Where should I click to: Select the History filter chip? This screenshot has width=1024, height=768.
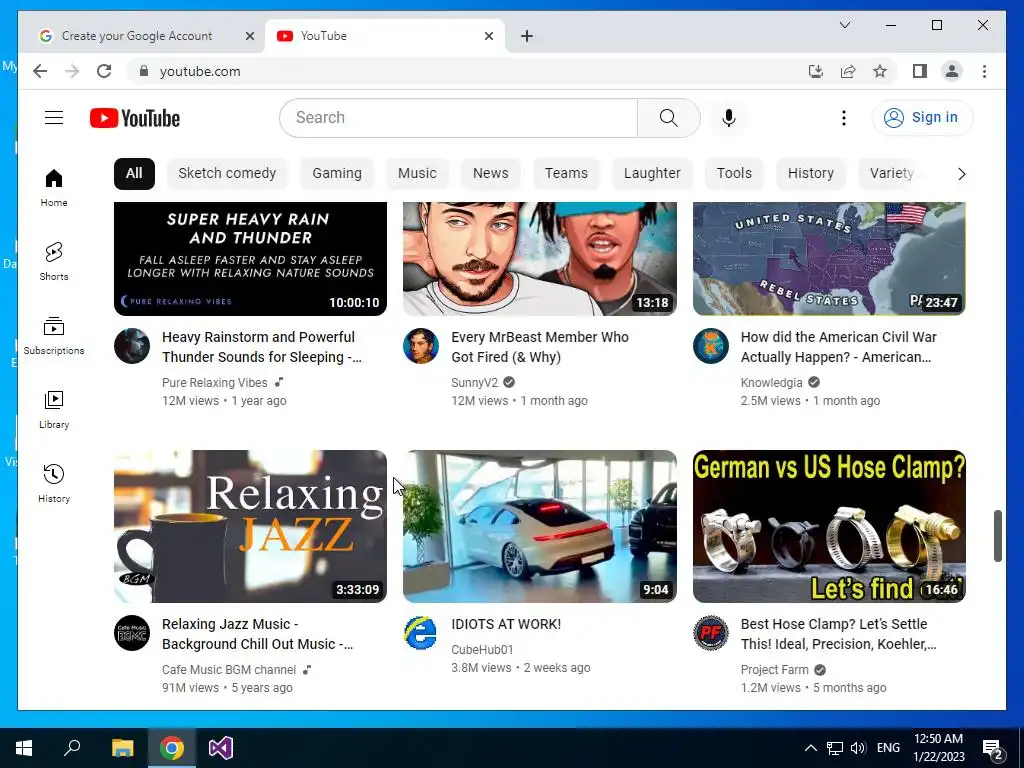[x=810, y=173]
